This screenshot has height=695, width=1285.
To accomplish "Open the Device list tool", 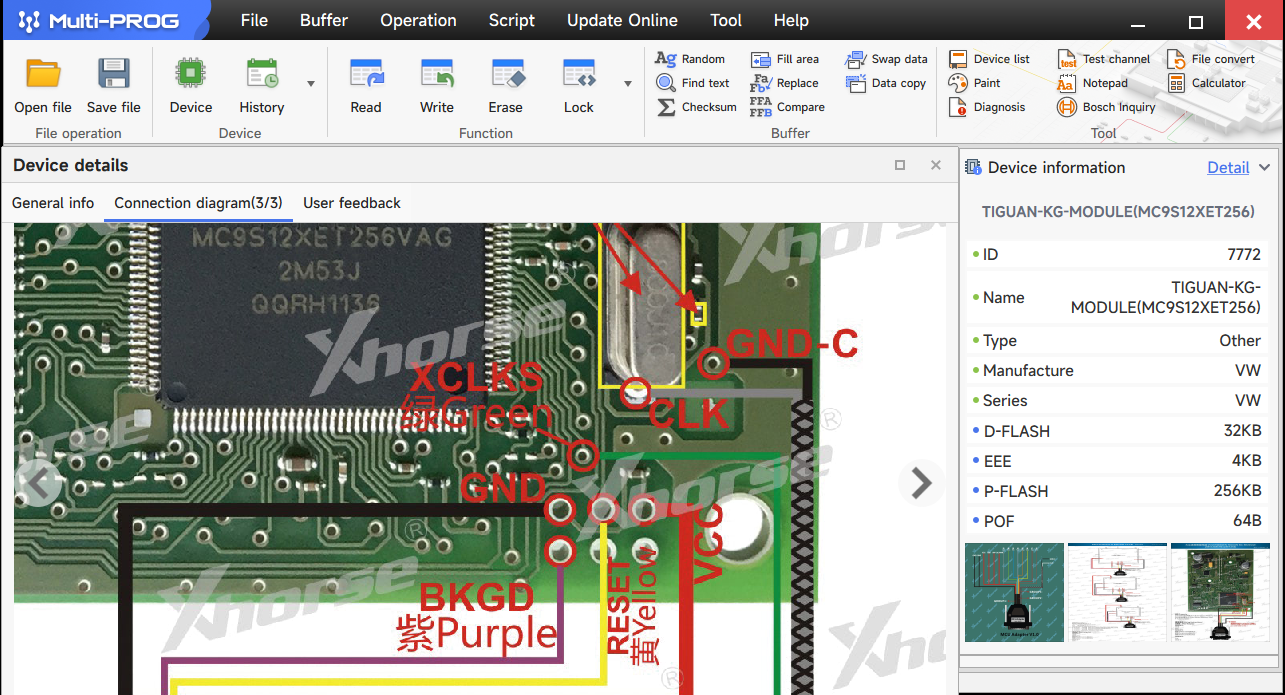I will [989, 59].
